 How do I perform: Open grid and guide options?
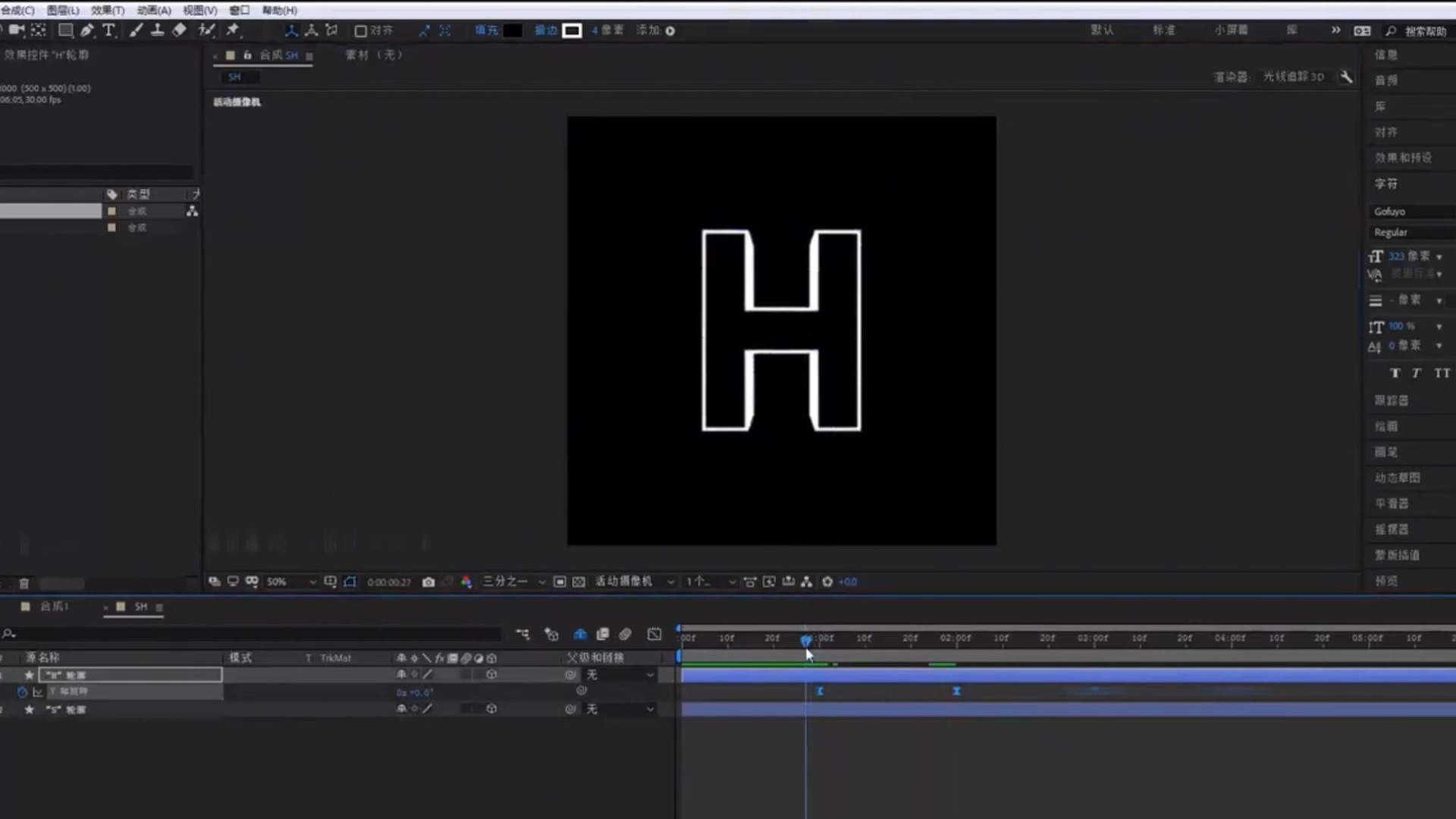[331, 582]
